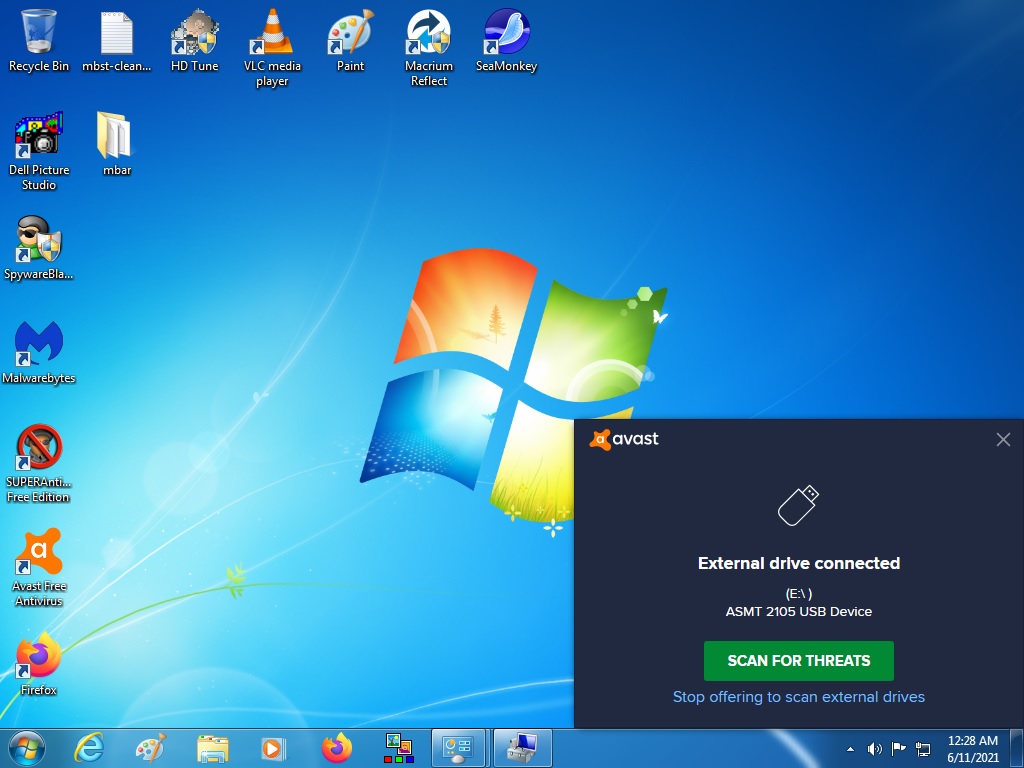Switch to the Control Panel taskbar window

pyautogui.click(x=458, y=748)
